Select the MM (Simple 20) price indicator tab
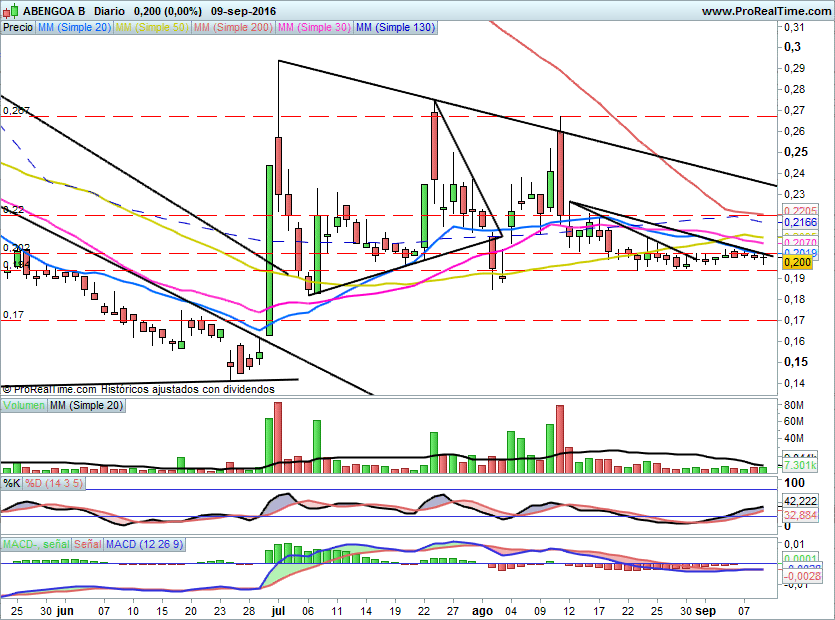This screenshot has width=835, height=620. tap(73, 28)
